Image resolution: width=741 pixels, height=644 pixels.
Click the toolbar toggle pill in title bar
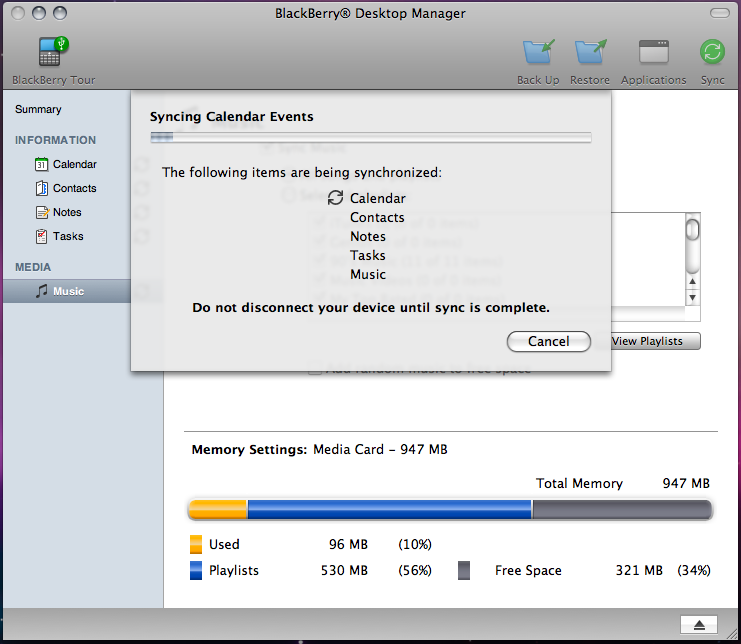[x=718, y=13]
